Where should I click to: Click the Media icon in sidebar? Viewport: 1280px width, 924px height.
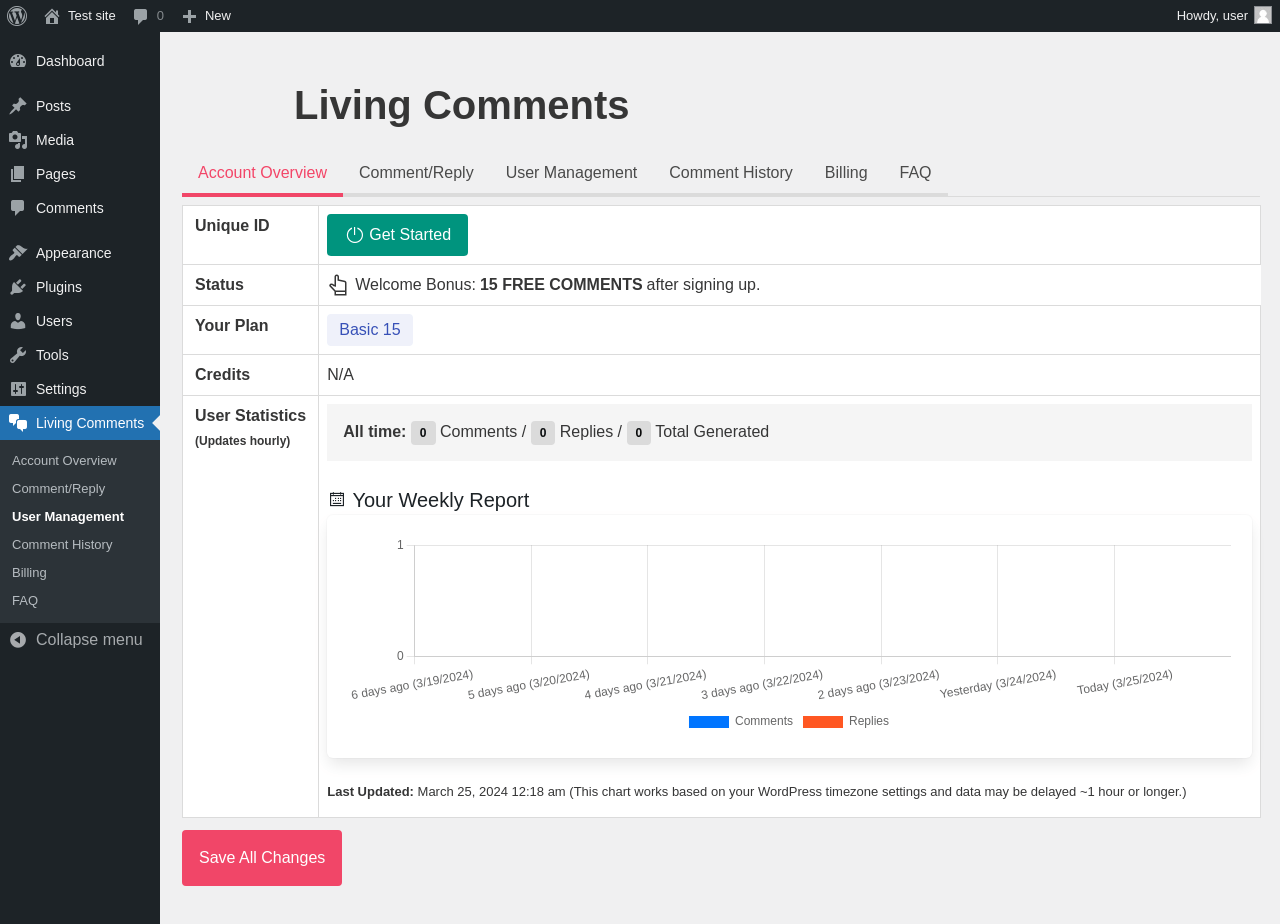tap(18, 140)
